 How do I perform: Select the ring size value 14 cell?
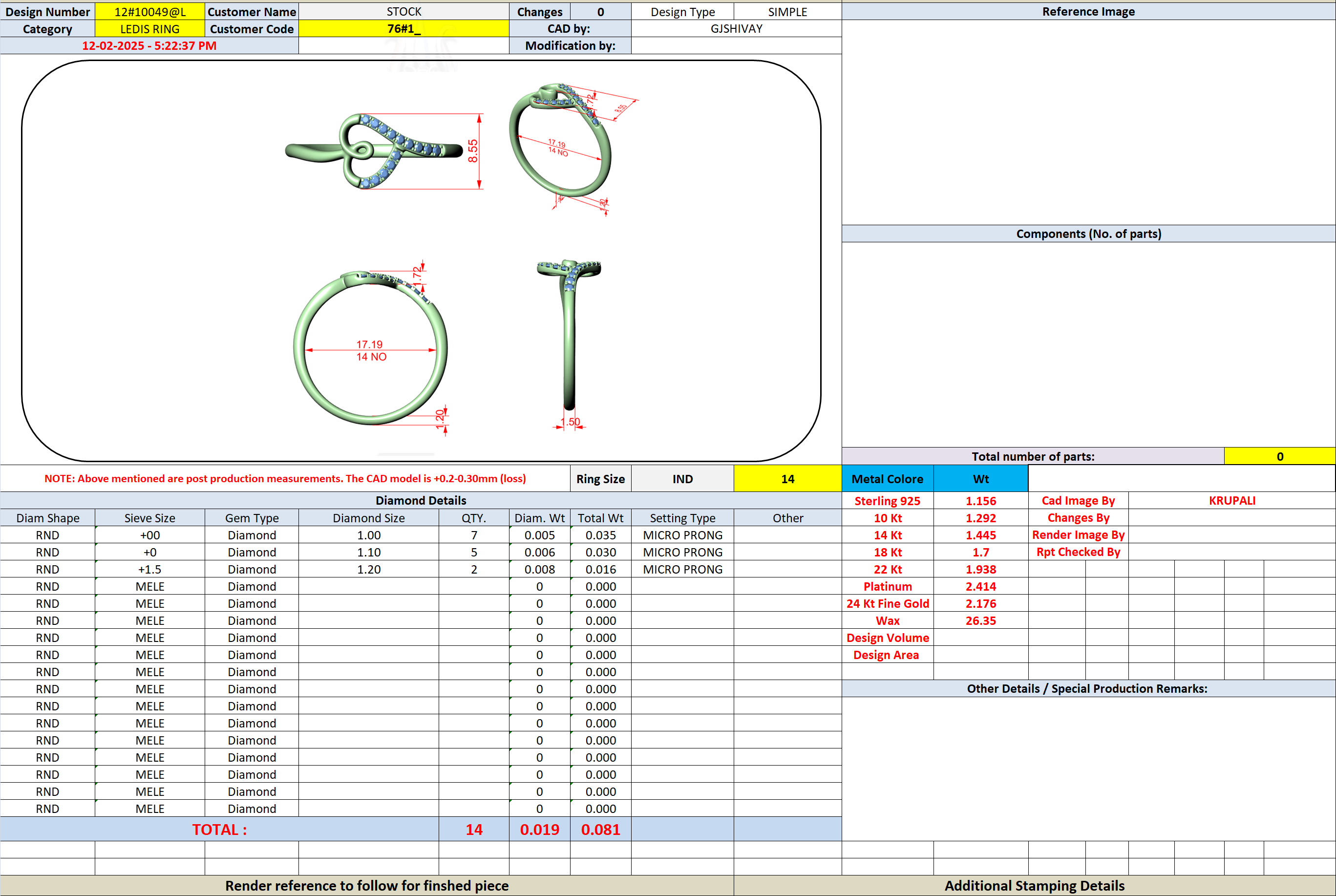787,479
